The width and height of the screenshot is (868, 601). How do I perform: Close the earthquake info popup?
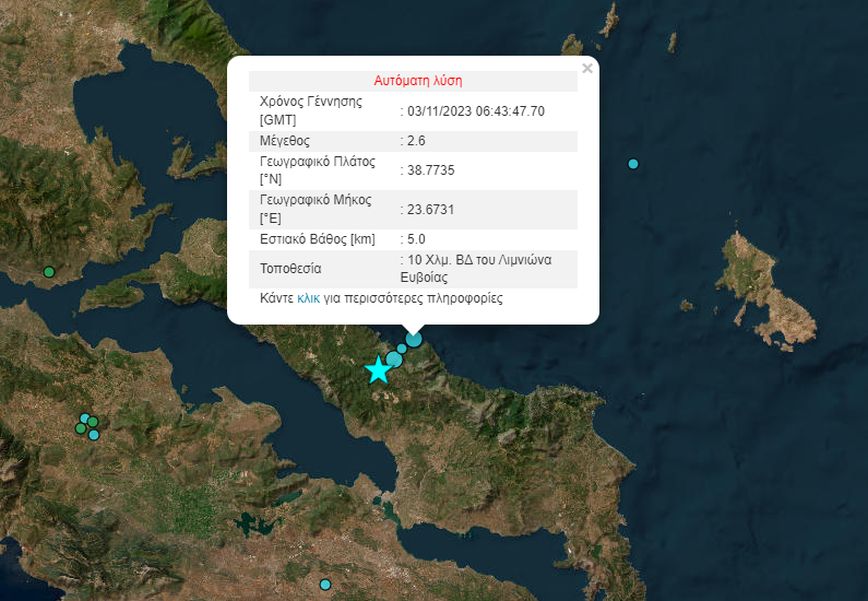pyautogui.click(x=587, y=69)
